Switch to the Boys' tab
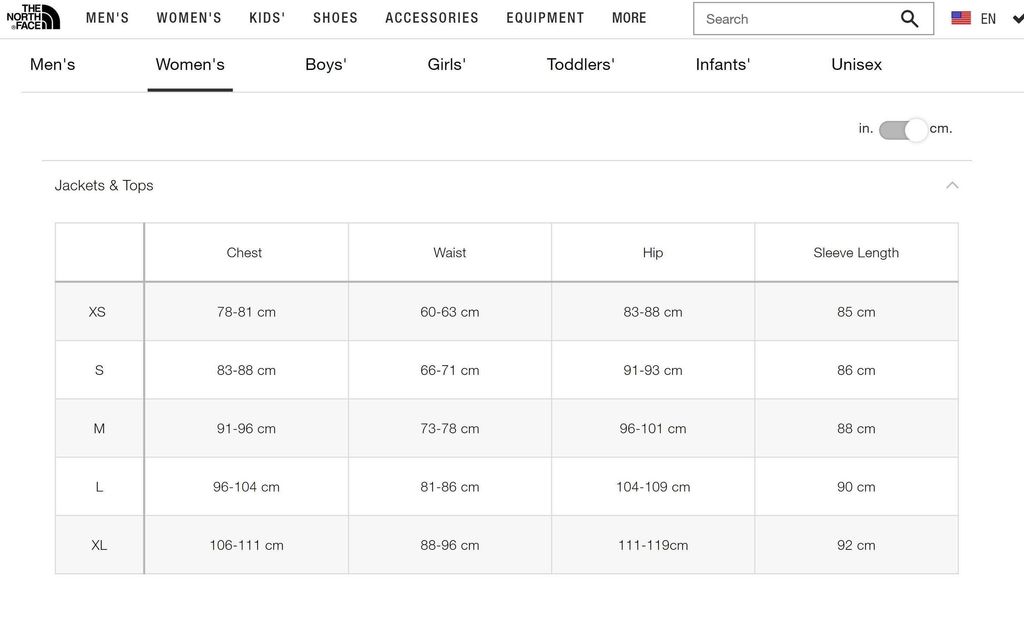This screenshot has width=1024, height=627. [326, 64]
